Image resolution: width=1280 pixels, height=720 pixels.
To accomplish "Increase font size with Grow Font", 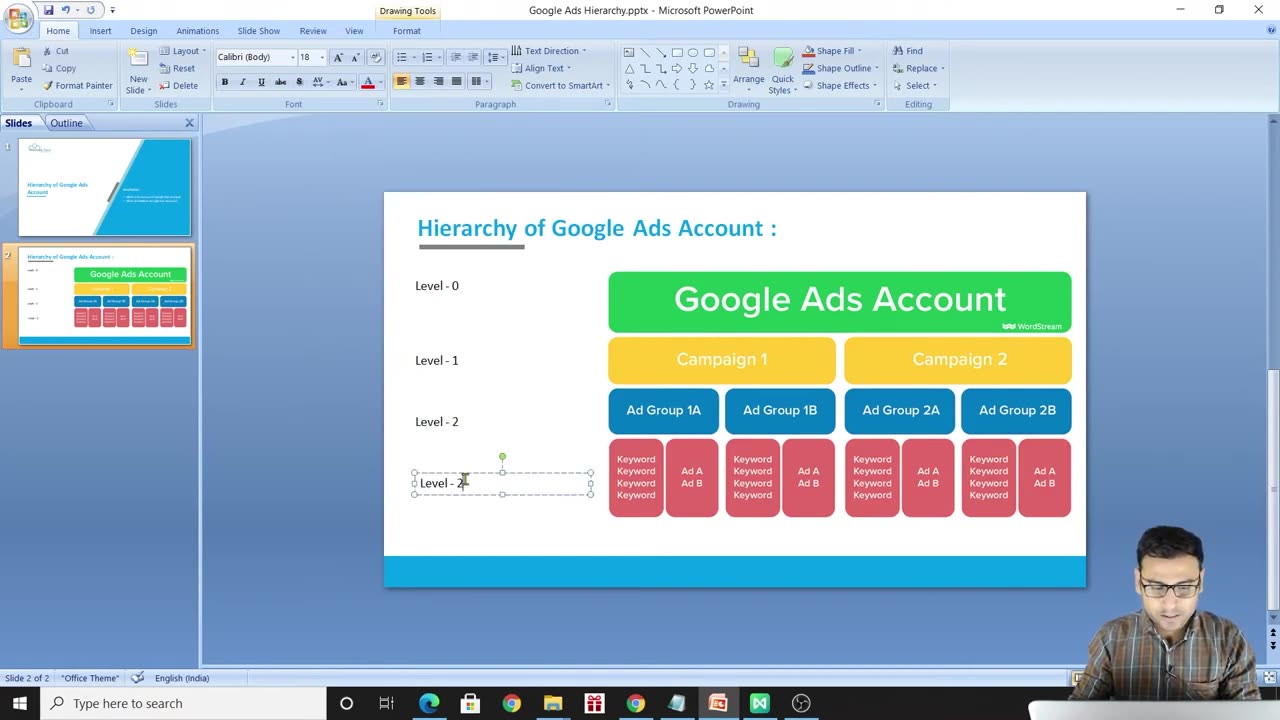I will tap(338, 57).
